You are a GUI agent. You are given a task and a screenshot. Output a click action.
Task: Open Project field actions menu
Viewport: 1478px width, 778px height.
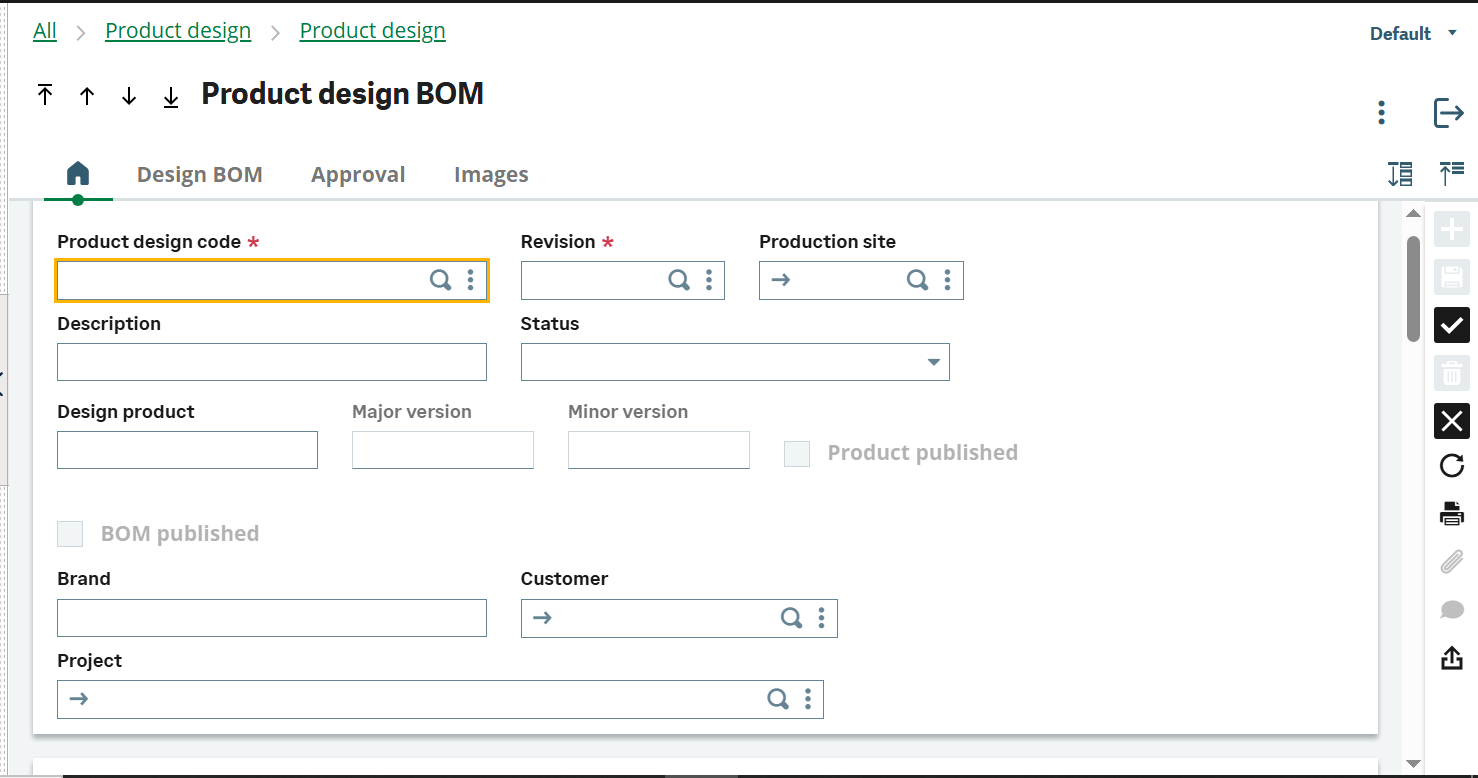808,699
